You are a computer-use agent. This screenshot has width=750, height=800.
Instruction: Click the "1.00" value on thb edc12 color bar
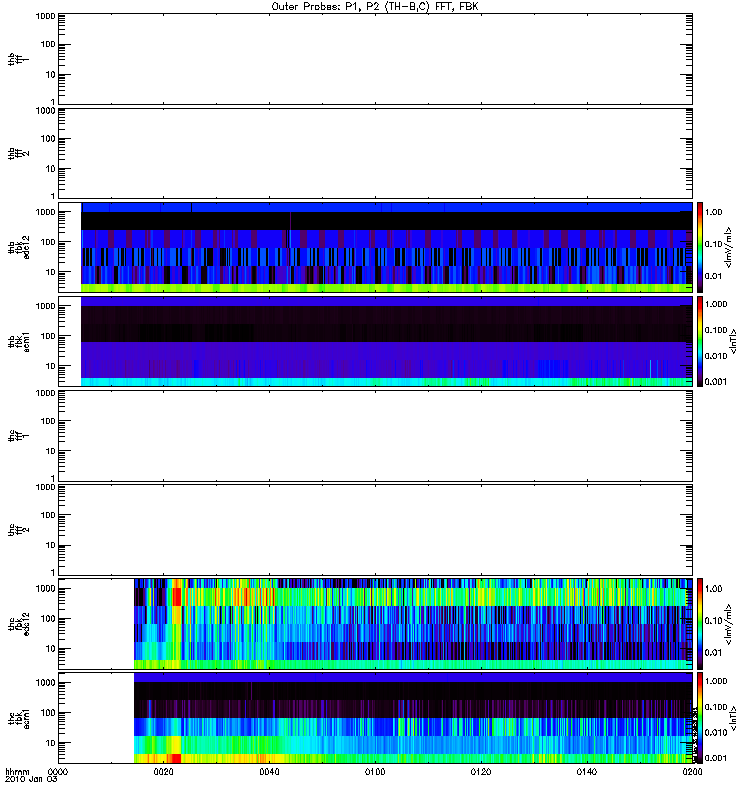coord(714,212)
